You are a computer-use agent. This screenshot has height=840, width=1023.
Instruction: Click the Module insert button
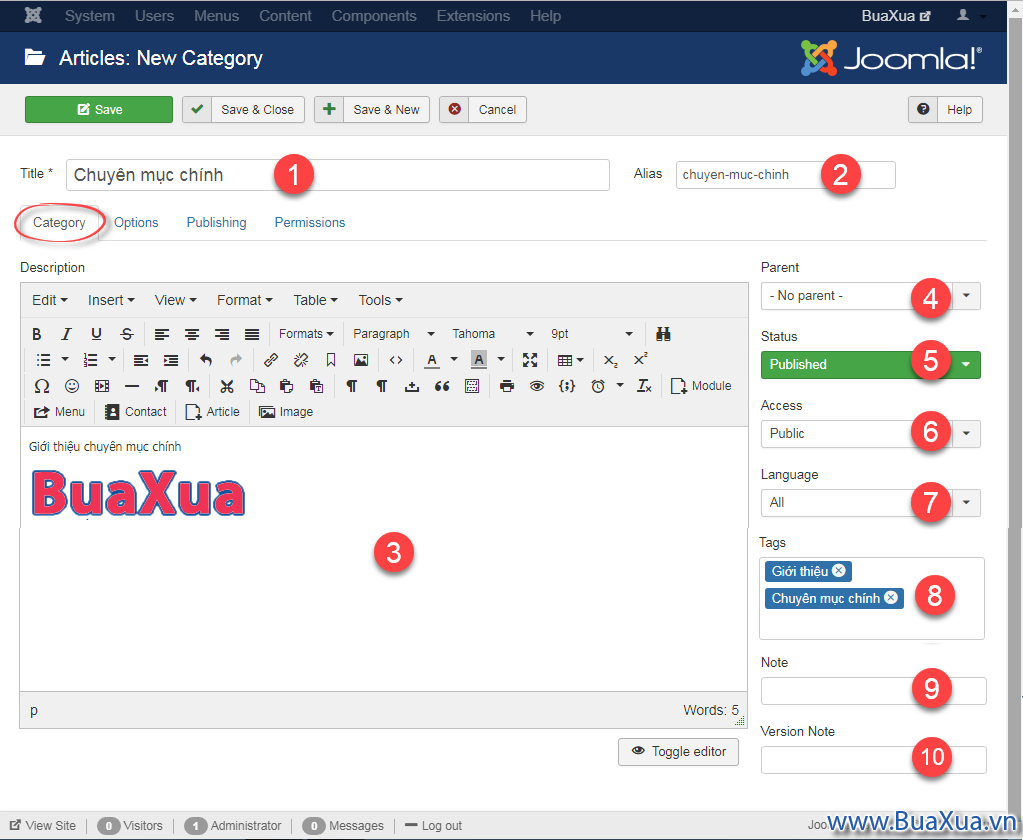tap(701, 386)
